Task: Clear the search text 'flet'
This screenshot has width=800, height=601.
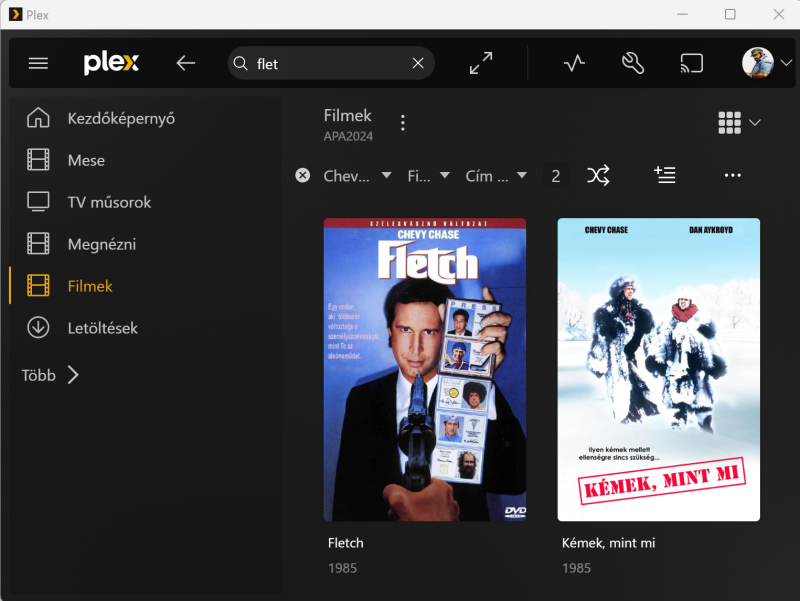Action: [x=418, y=63]
